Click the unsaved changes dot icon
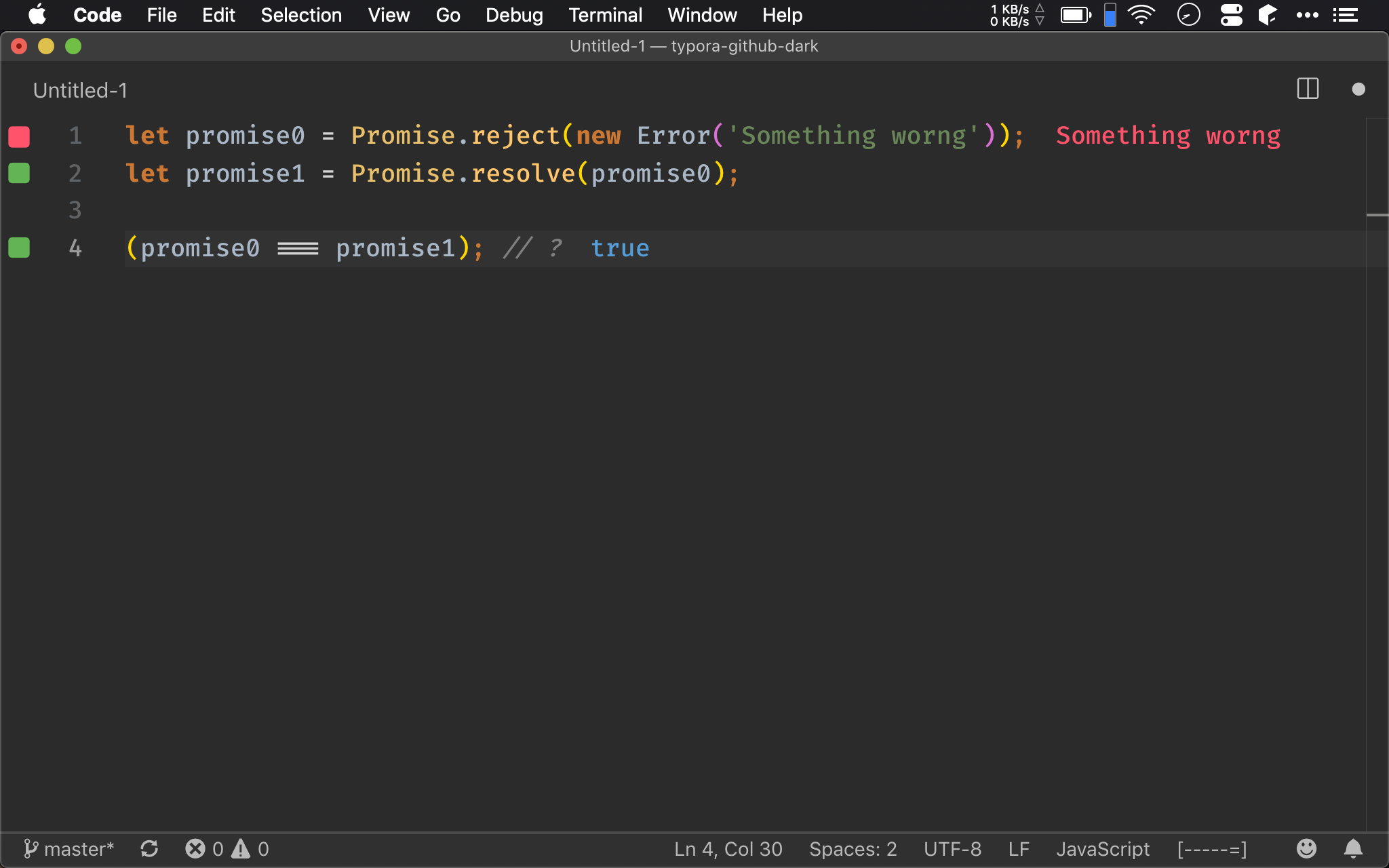This screenshot has height=868, width=1389. click(x=1358, y=89)
